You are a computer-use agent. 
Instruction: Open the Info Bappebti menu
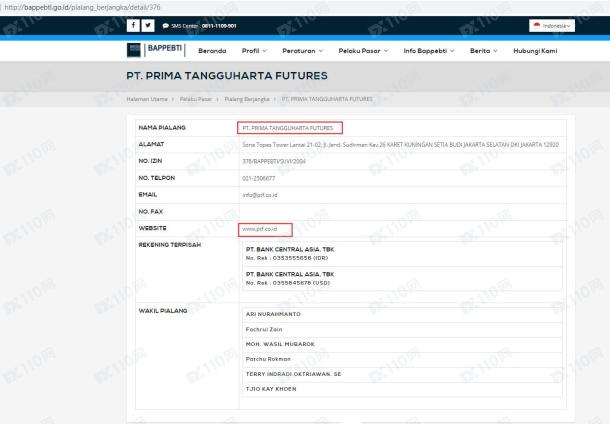(x=425, y=51)
